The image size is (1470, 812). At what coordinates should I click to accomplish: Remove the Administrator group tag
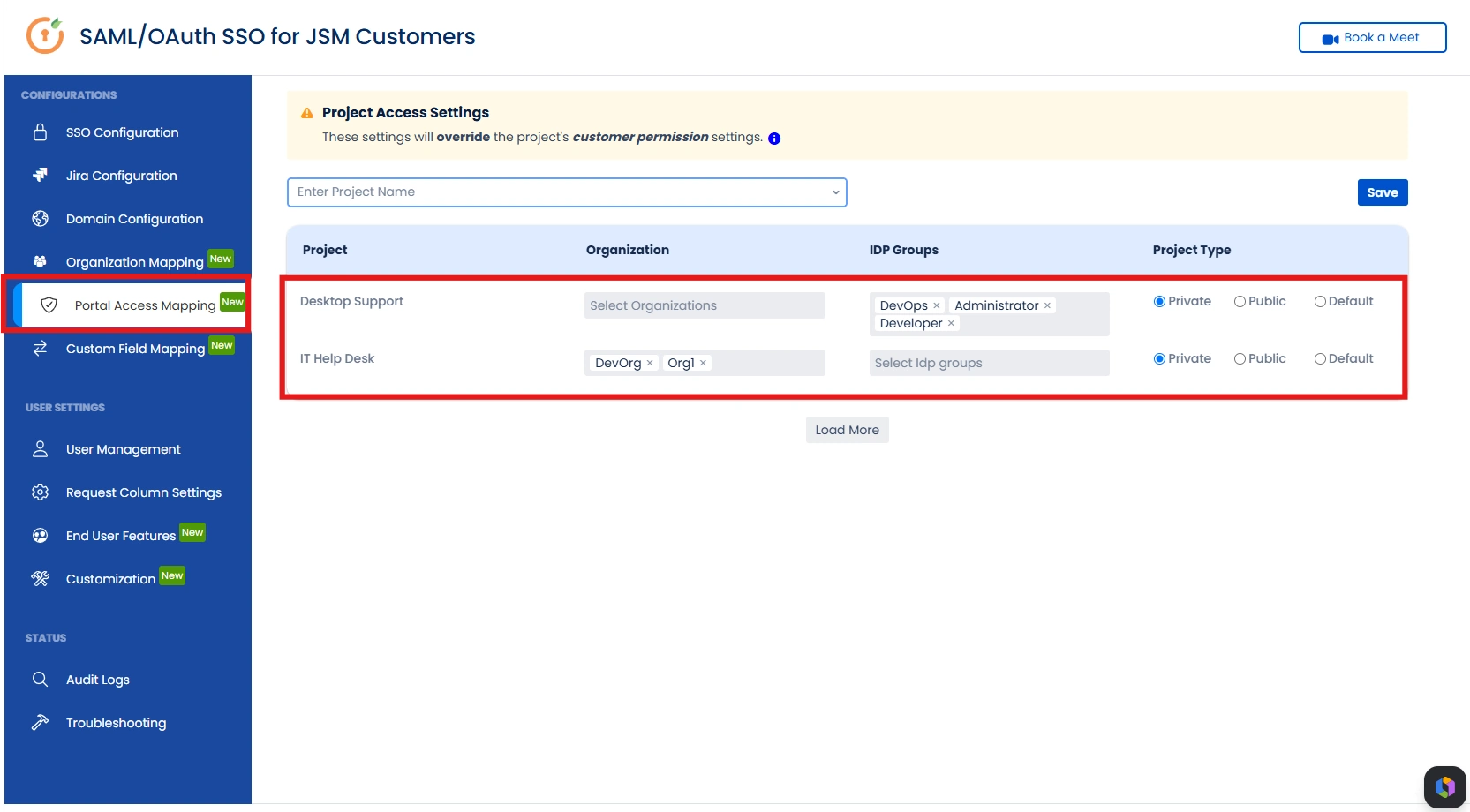coord(1048,305)
